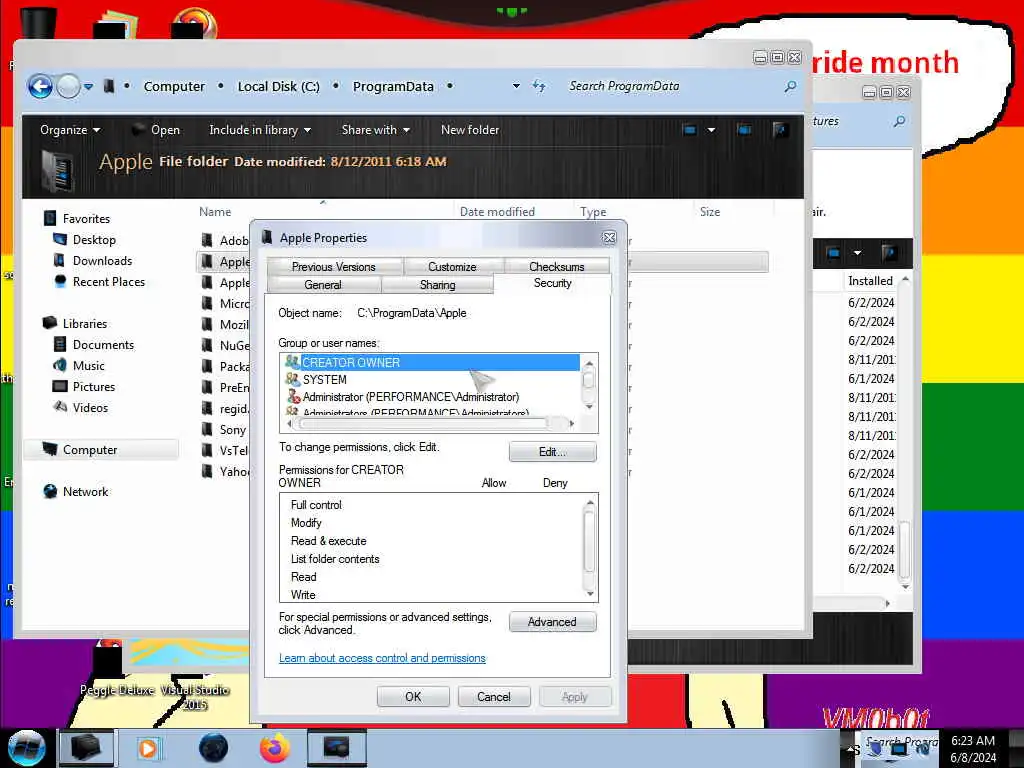Screen dimensions: 1024x768
Task: Open the address bar history dropdown
Action: 516,86
